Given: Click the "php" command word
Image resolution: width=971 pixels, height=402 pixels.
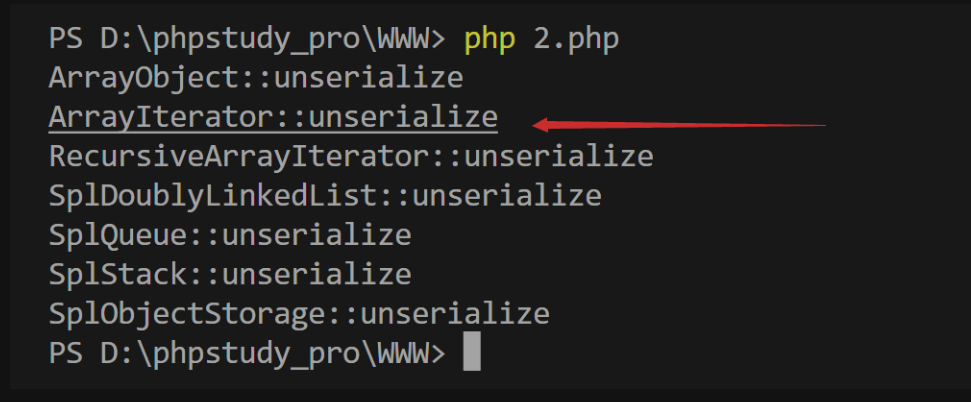Looking at the screenshot, I should tap(489, 40).
